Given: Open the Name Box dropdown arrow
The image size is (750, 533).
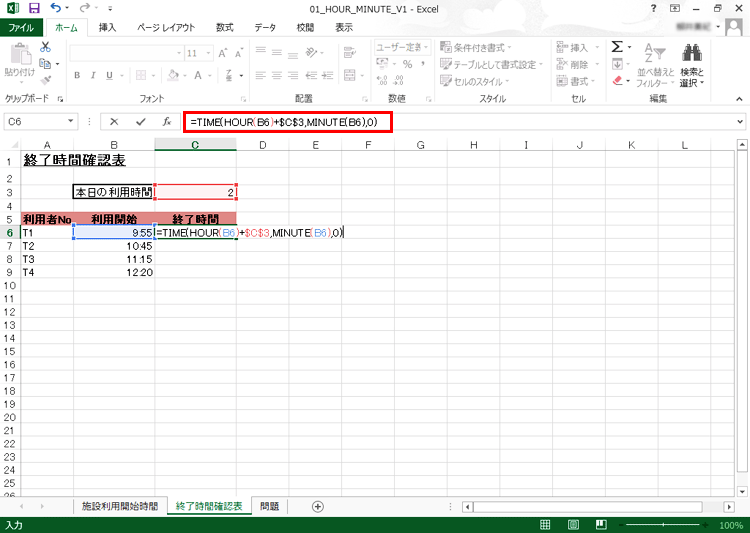Looking at the screenshot, I should coord(70,122).
